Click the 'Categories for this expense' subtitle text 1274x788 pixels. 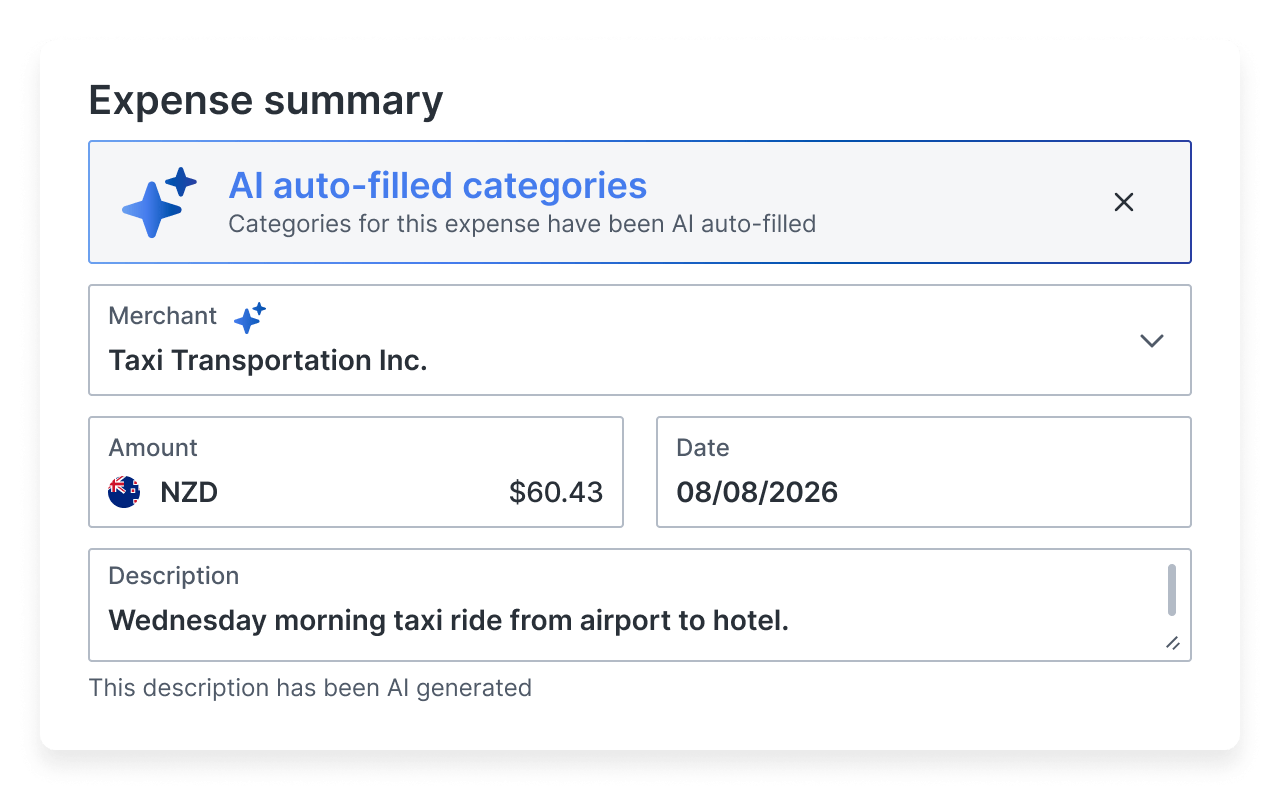(x=522, y=224)
